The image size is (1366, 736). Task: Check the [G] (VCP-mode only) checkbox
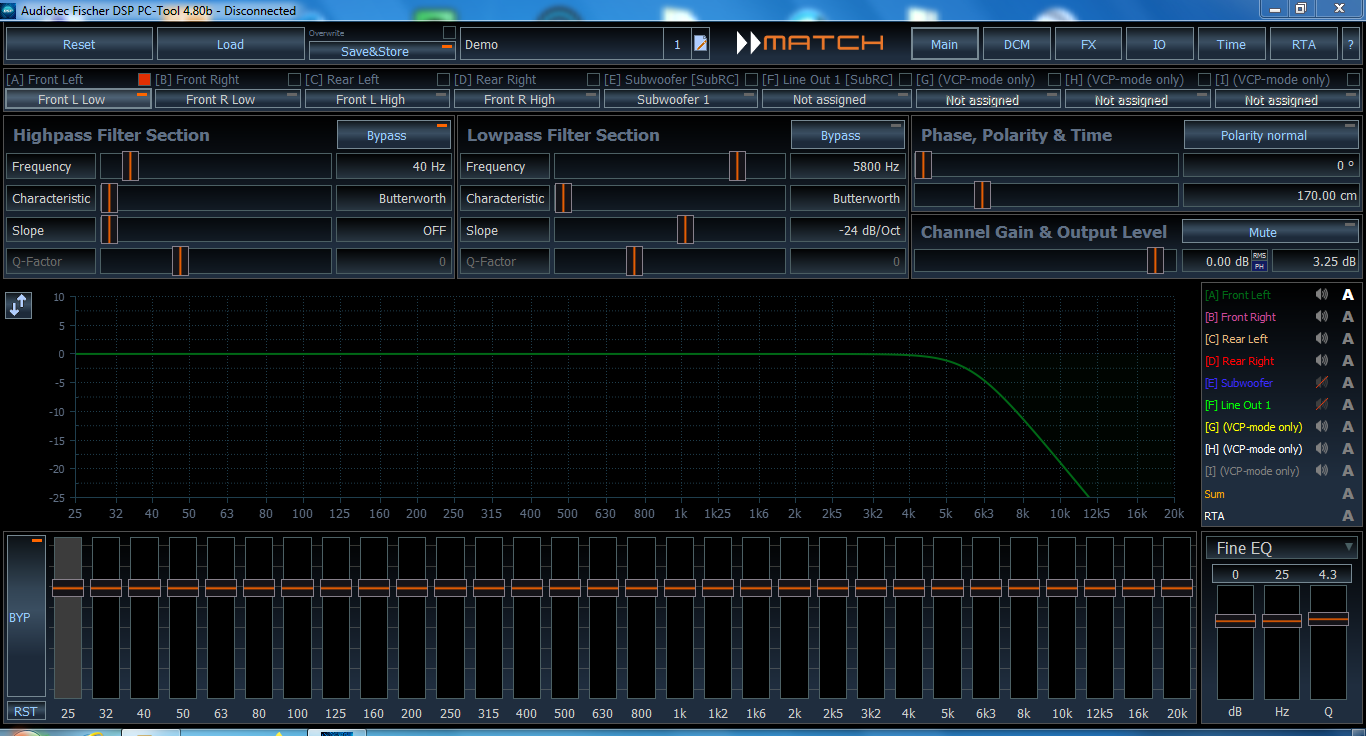[x=1054, y=79]
